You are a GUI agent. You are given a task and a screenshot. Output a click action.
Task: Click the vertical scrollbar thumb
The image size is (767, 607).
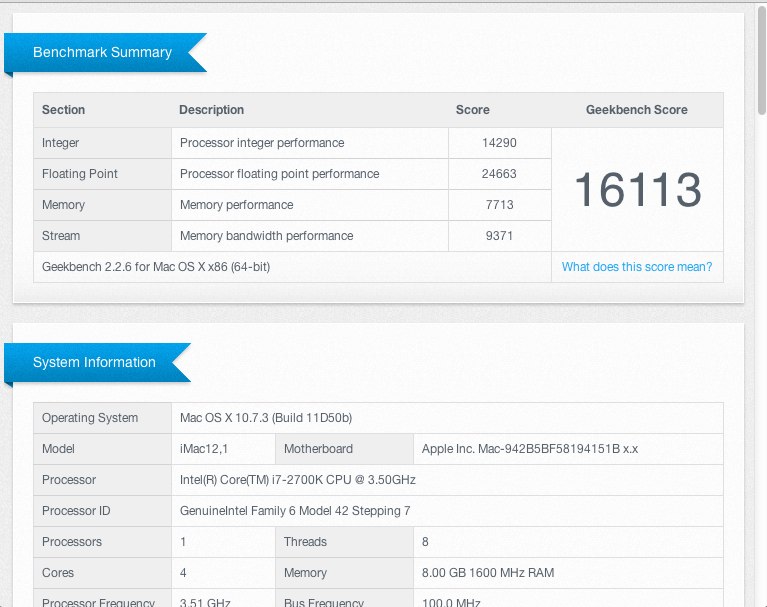pos(762,61)
